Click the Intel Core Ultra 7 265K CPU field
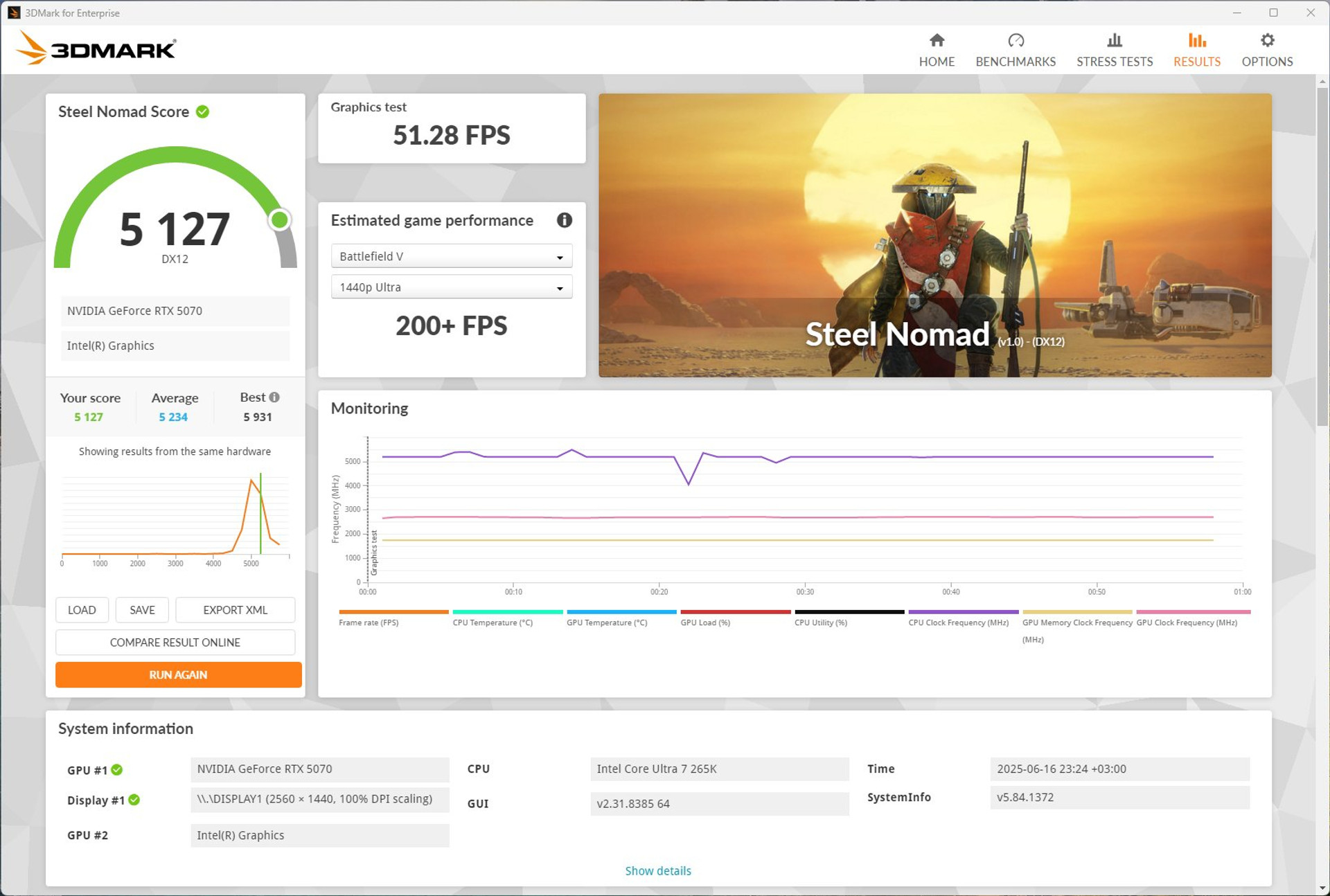The width and height of the screenshot is (1330, 896). 720,769
